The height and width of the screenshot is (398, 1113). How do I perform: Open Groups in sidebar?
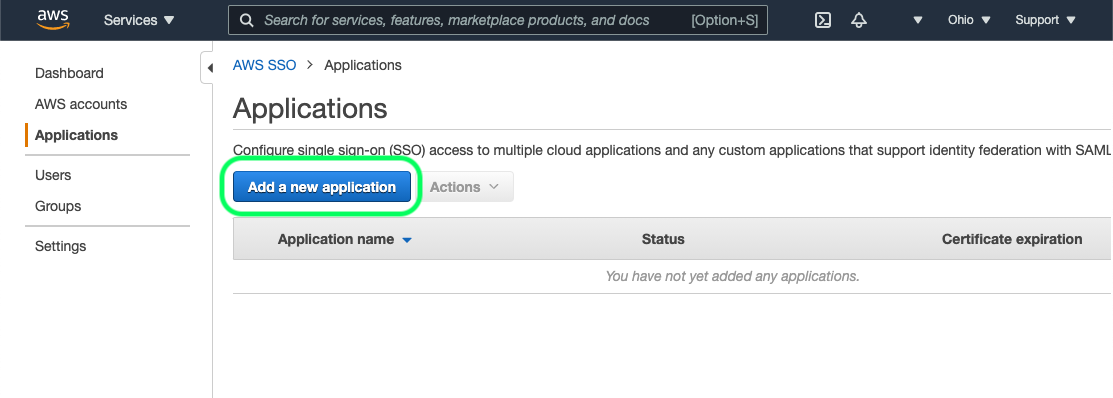coord(58,206)
